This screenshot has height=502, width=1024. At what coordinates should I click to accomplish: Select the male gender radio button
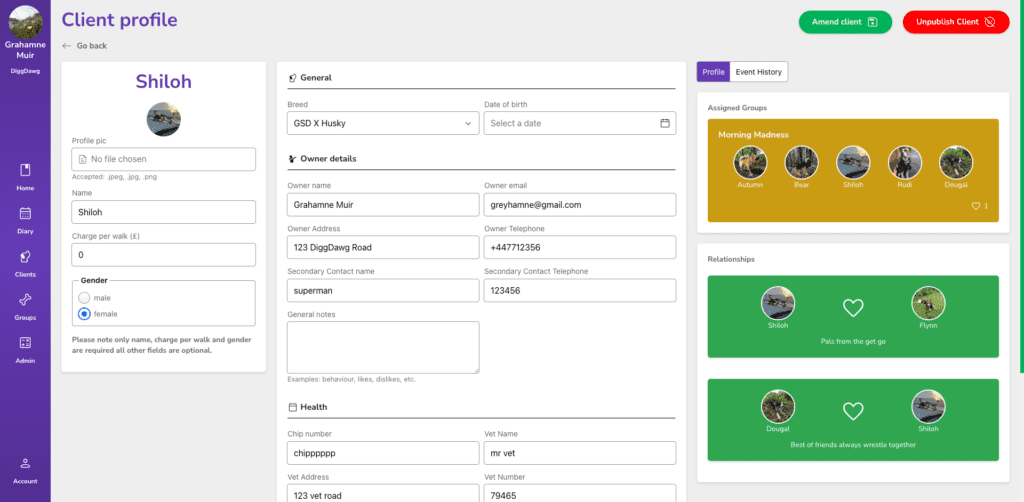click(x=85, y=298)
